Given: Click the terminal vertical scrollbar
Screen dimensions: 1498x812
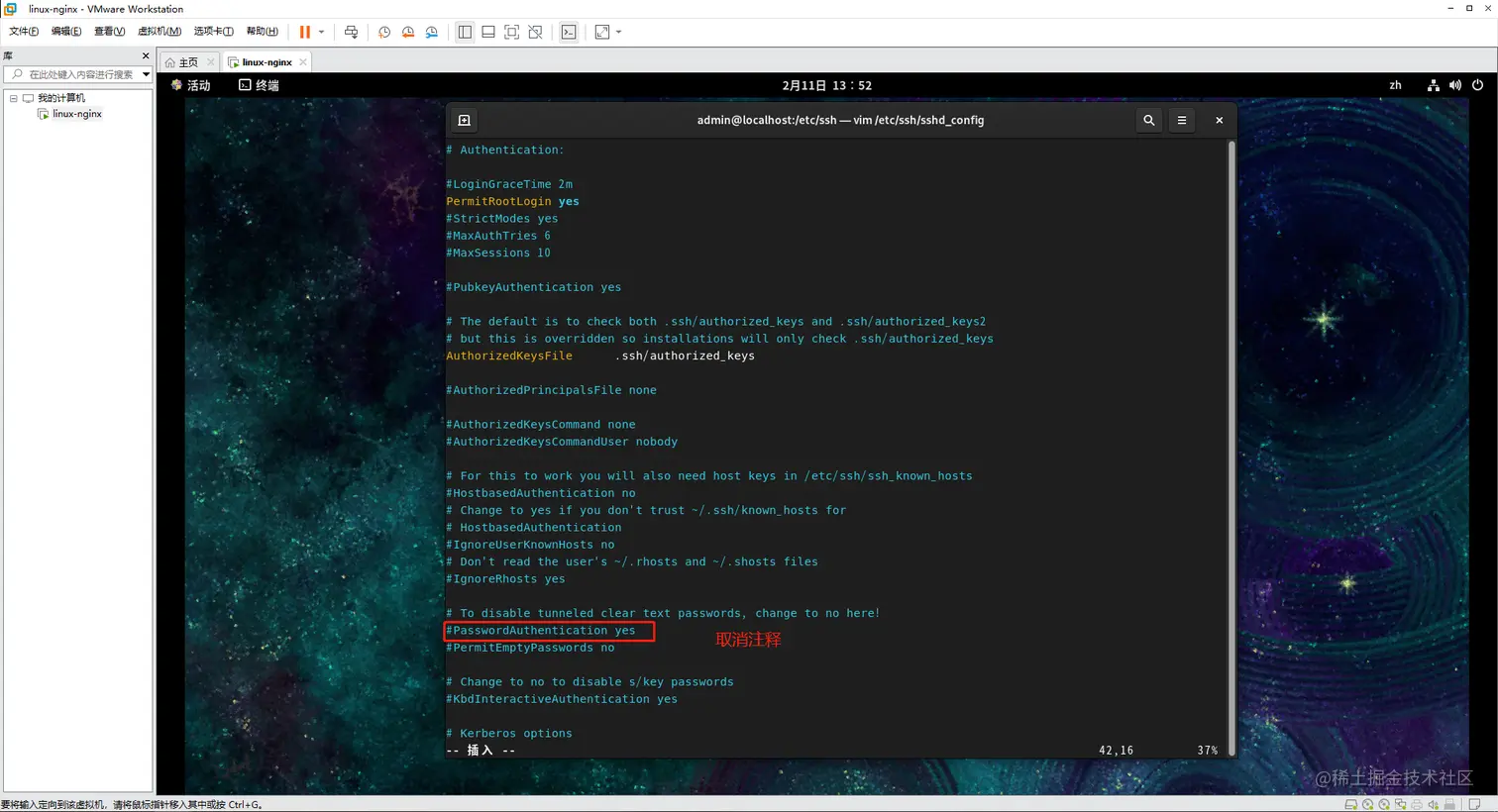Looking at the screenshot, I should 1231,448.
